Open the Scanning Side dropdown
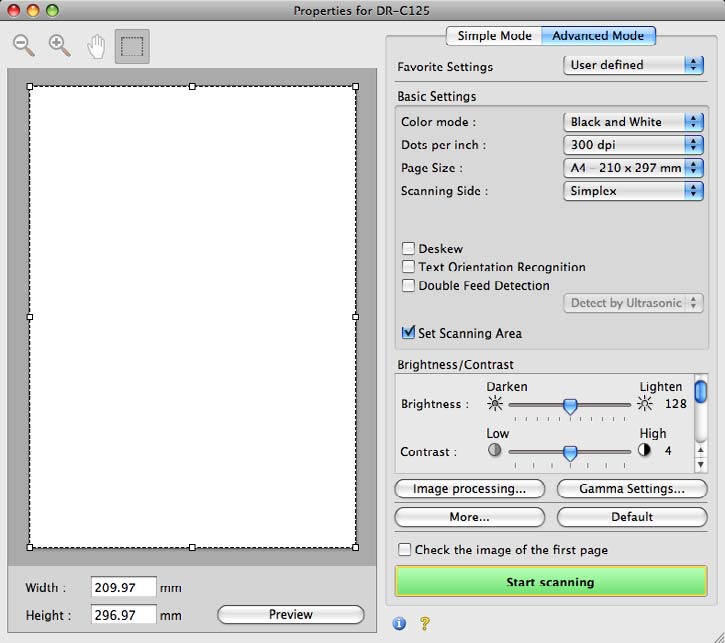 [x=633, y=191]
